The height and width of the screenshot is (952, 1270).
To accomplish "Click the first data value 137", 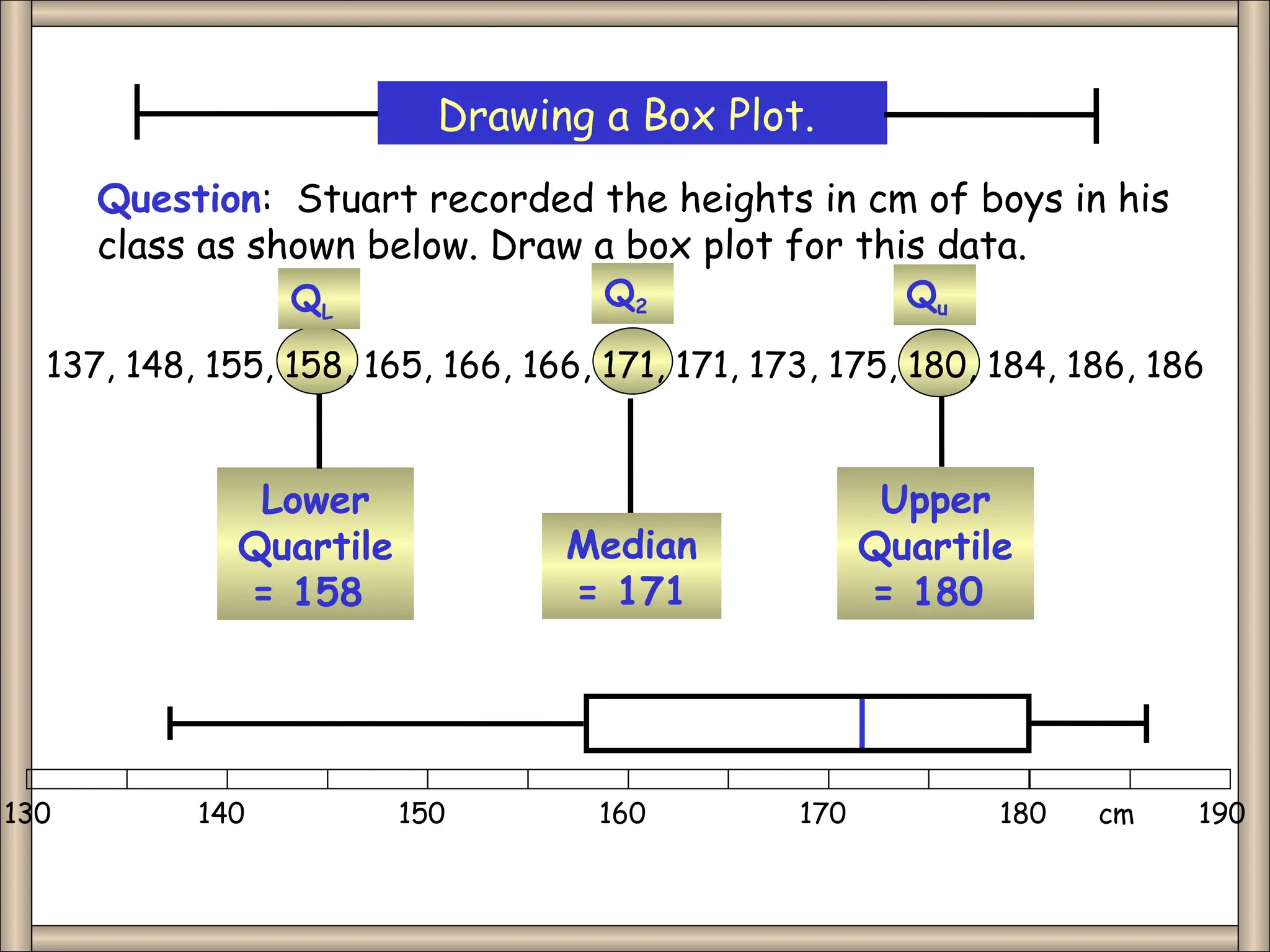I will 75,364.
